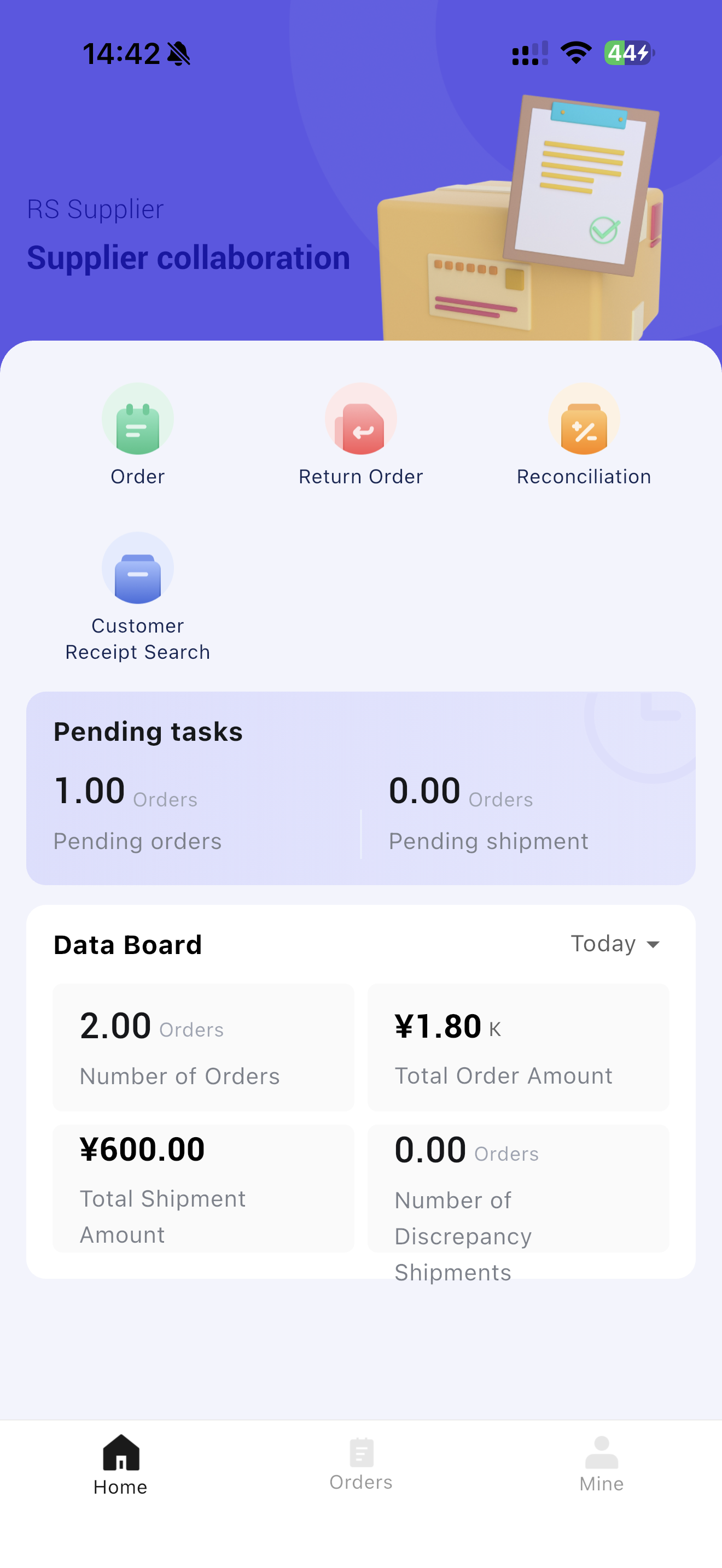Tap the Mine profile icon

tap(602, 1452)
